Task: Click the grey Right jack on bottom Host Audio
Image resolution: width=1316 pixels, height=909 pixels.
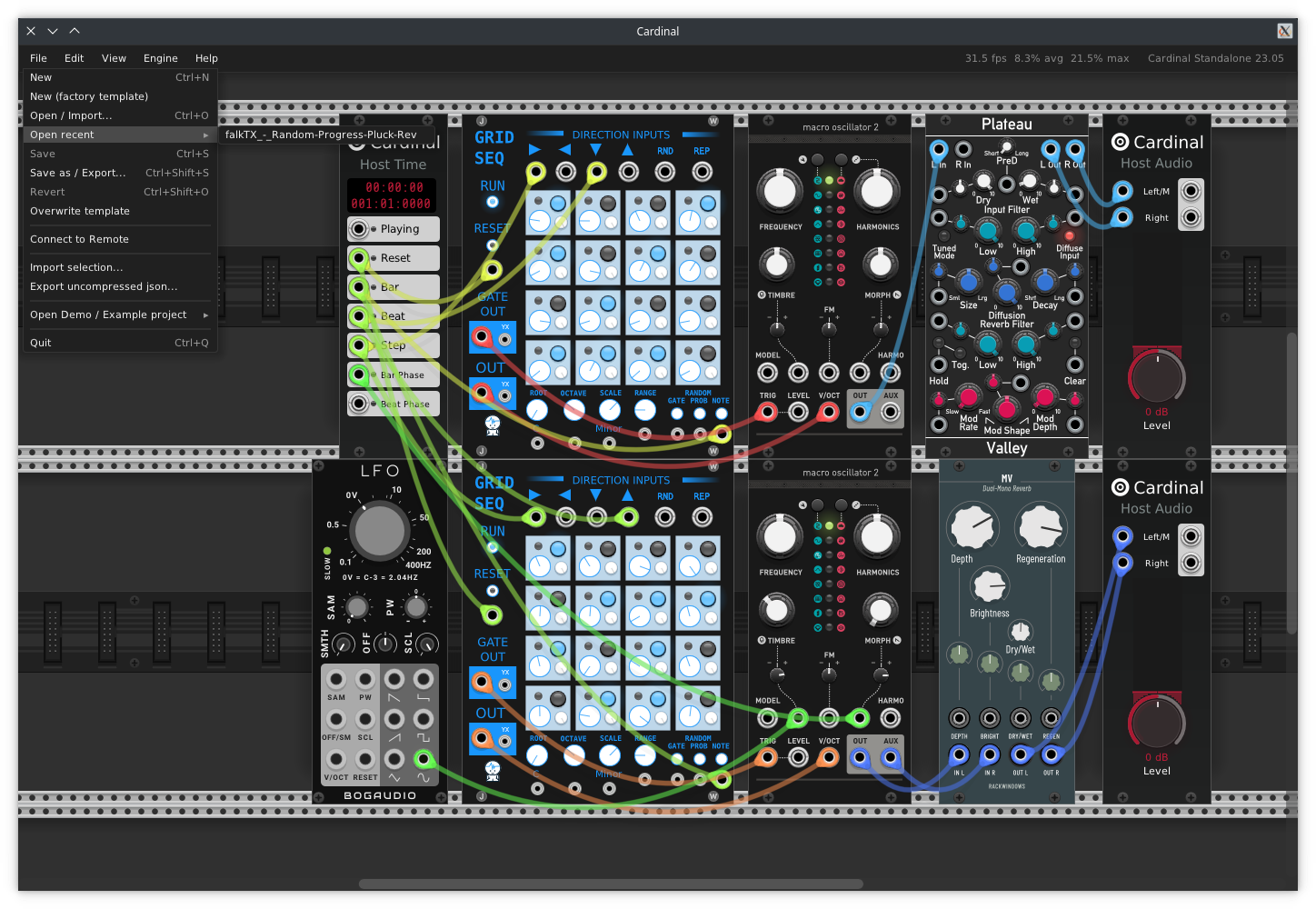Action: 1191,563
